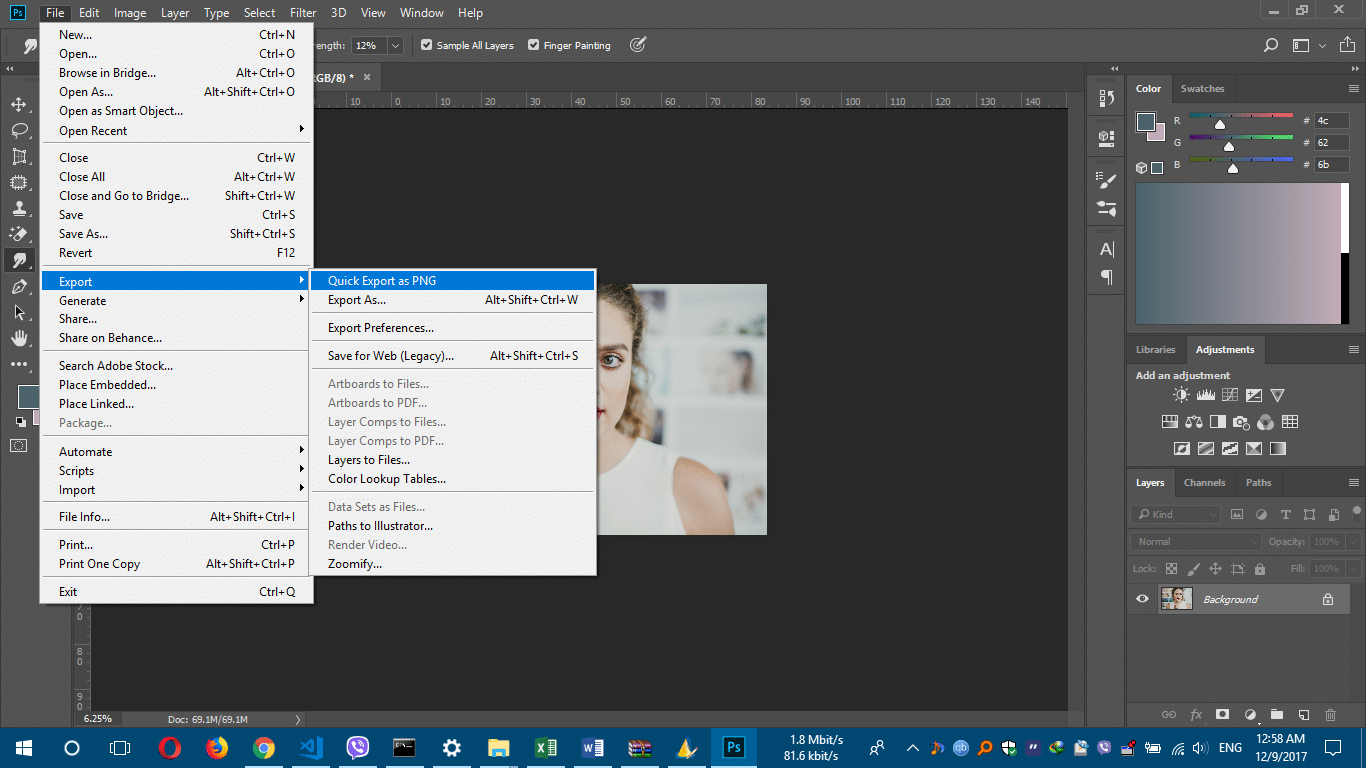Select the Smudge tool

19,261
